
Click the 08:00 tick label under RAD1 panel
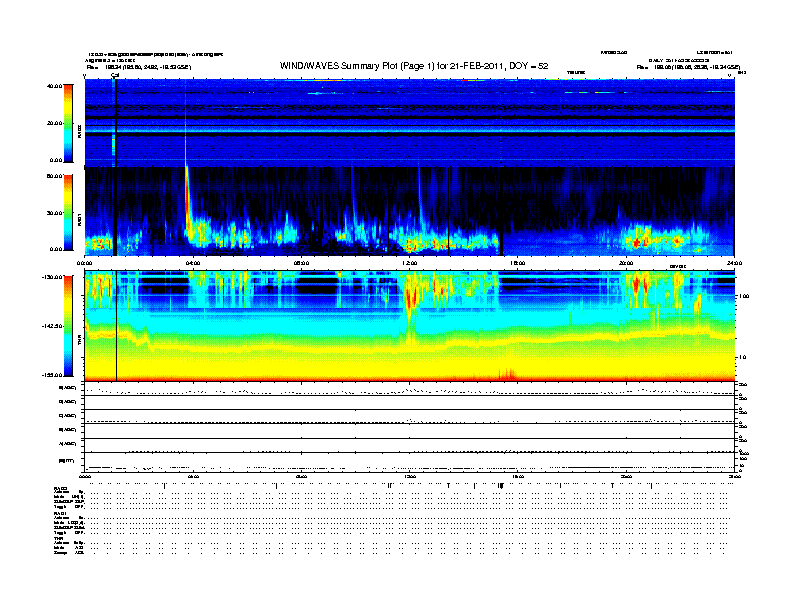tap(301, 263)
